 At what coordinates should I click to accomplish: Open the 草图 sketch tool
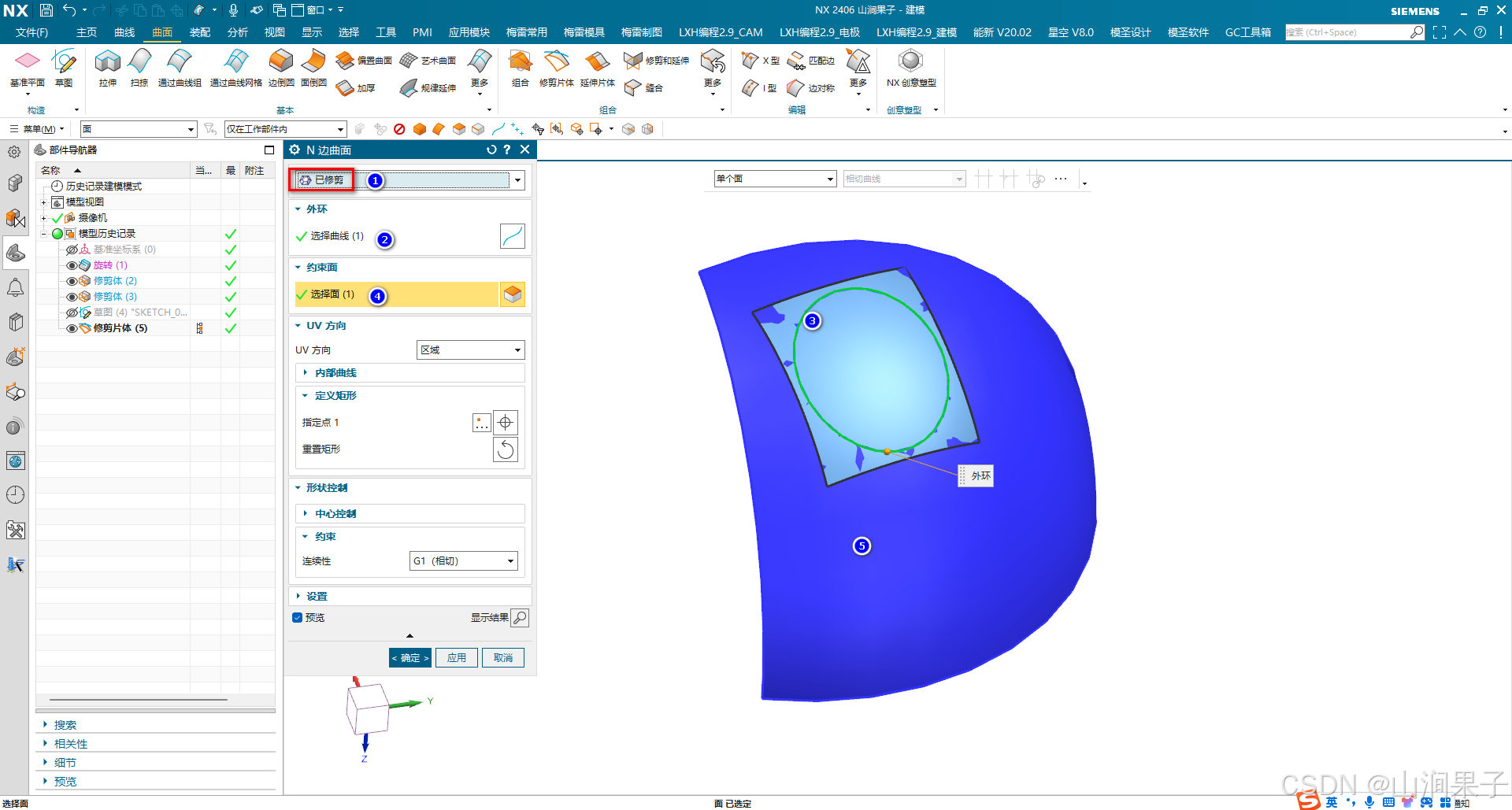click(x=64, y=68)
